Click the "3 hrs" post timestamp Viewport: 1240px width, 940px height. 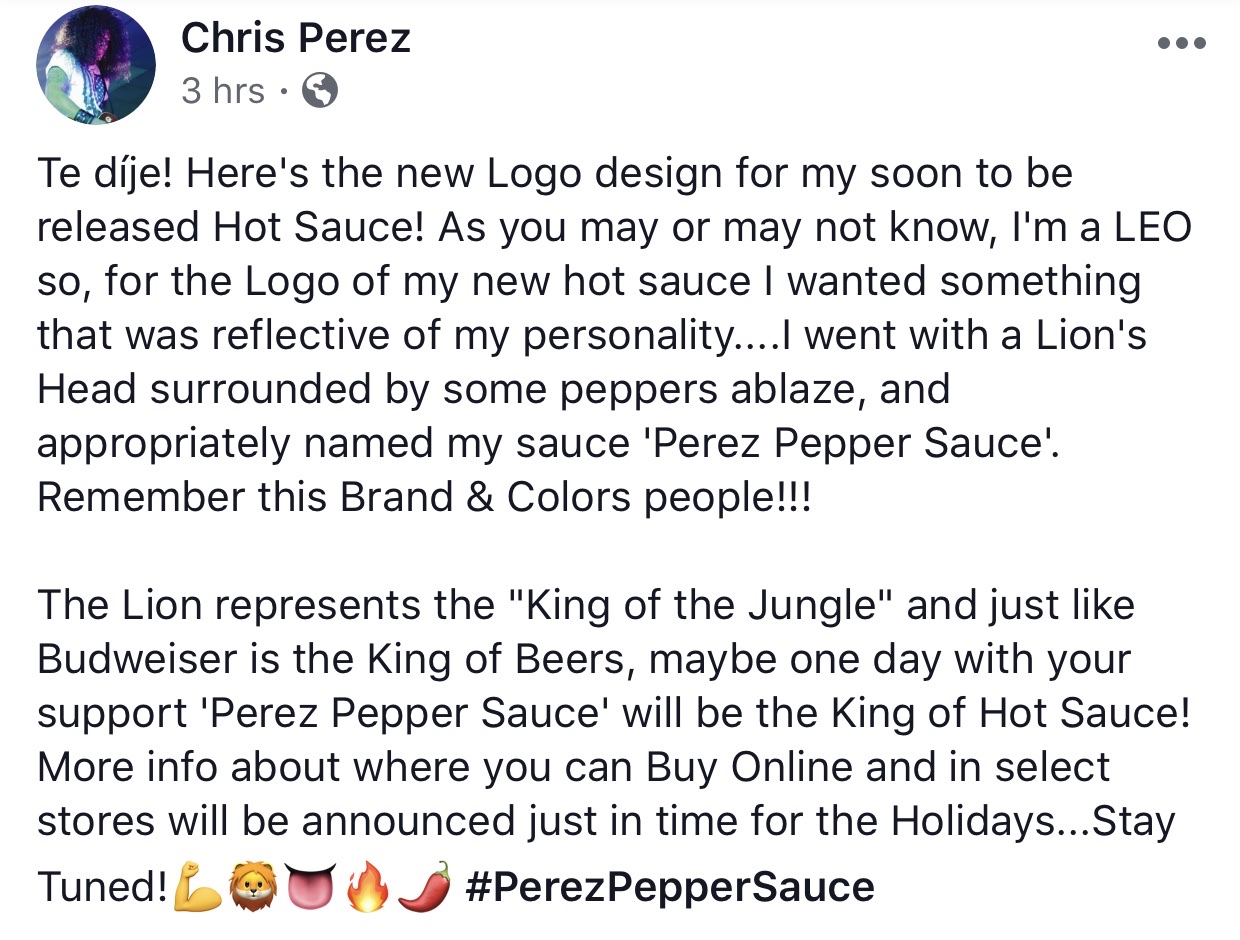click(223, 92)
